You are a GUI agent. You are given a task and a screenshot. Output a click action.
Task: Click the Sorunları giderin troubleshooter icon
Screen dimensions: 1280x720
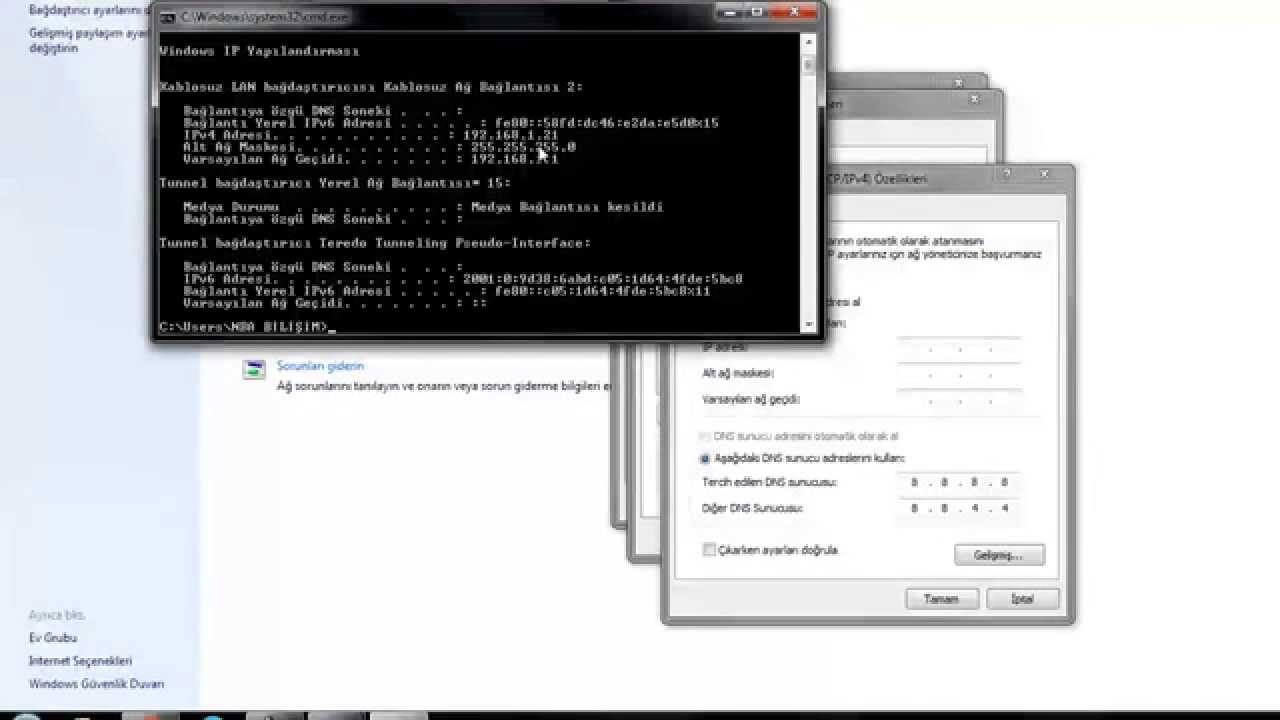pyautogui.click(x=254, y=370)
